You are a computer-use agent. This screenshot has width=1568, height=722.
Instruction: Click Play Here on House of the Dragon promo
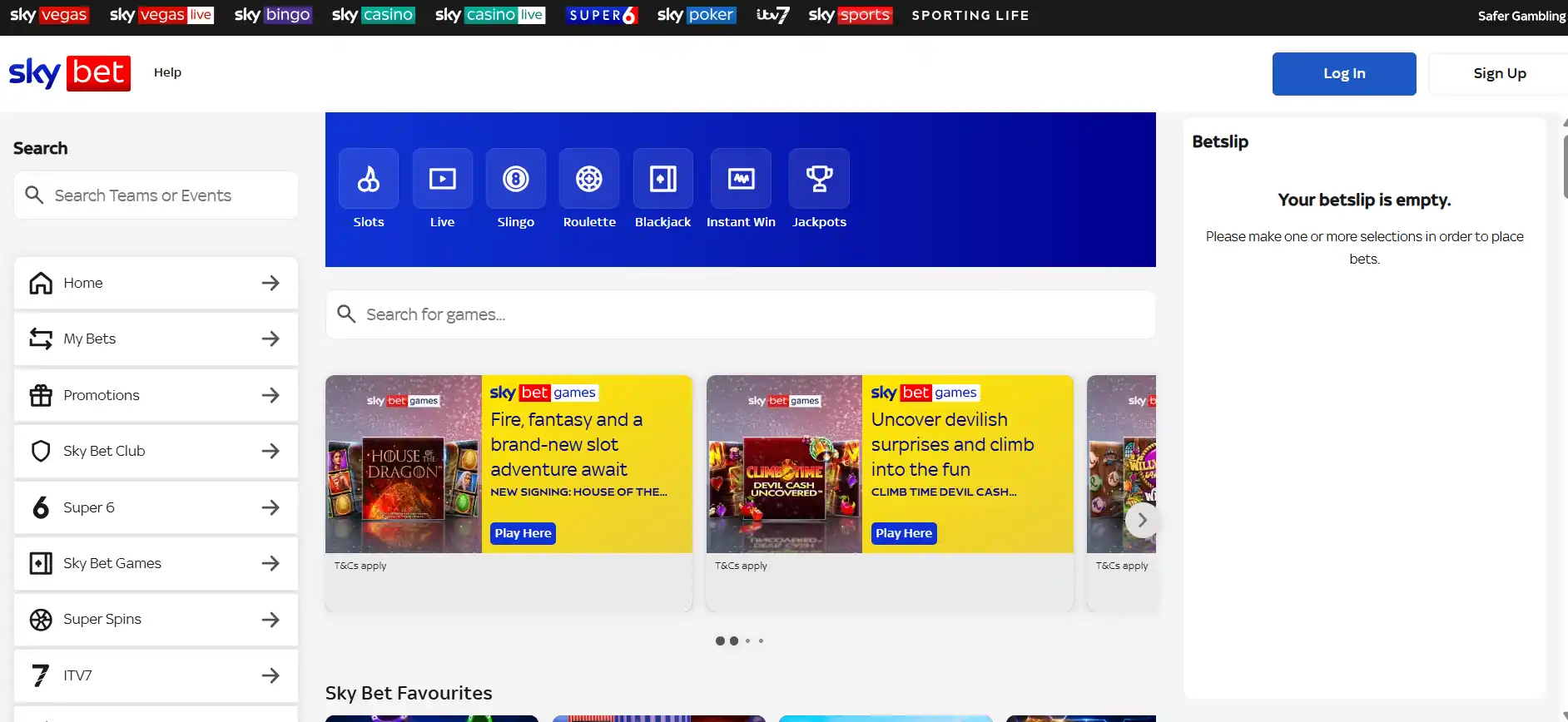coord(523,533)
